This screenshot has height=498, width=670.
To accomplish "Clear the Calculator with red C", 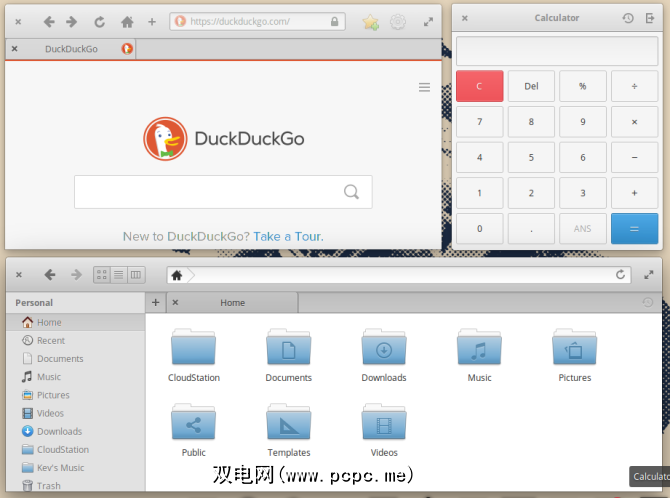I will coord(479,86).
